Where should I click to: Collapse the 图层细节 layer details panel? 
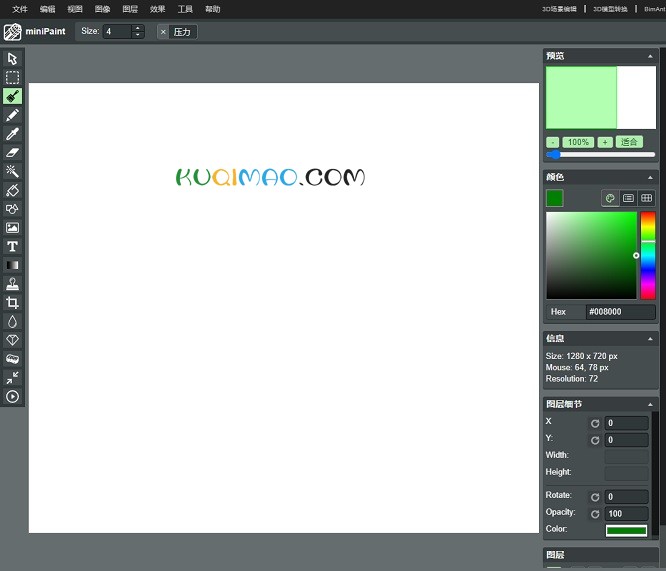(x=650, y=404)
